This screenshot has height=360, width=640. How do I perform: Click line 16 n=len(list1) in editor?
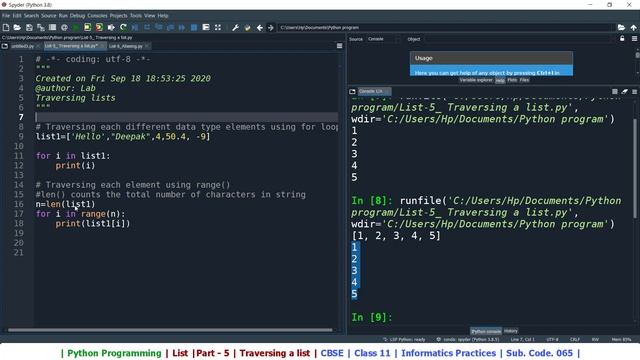(x=65, y=204)
